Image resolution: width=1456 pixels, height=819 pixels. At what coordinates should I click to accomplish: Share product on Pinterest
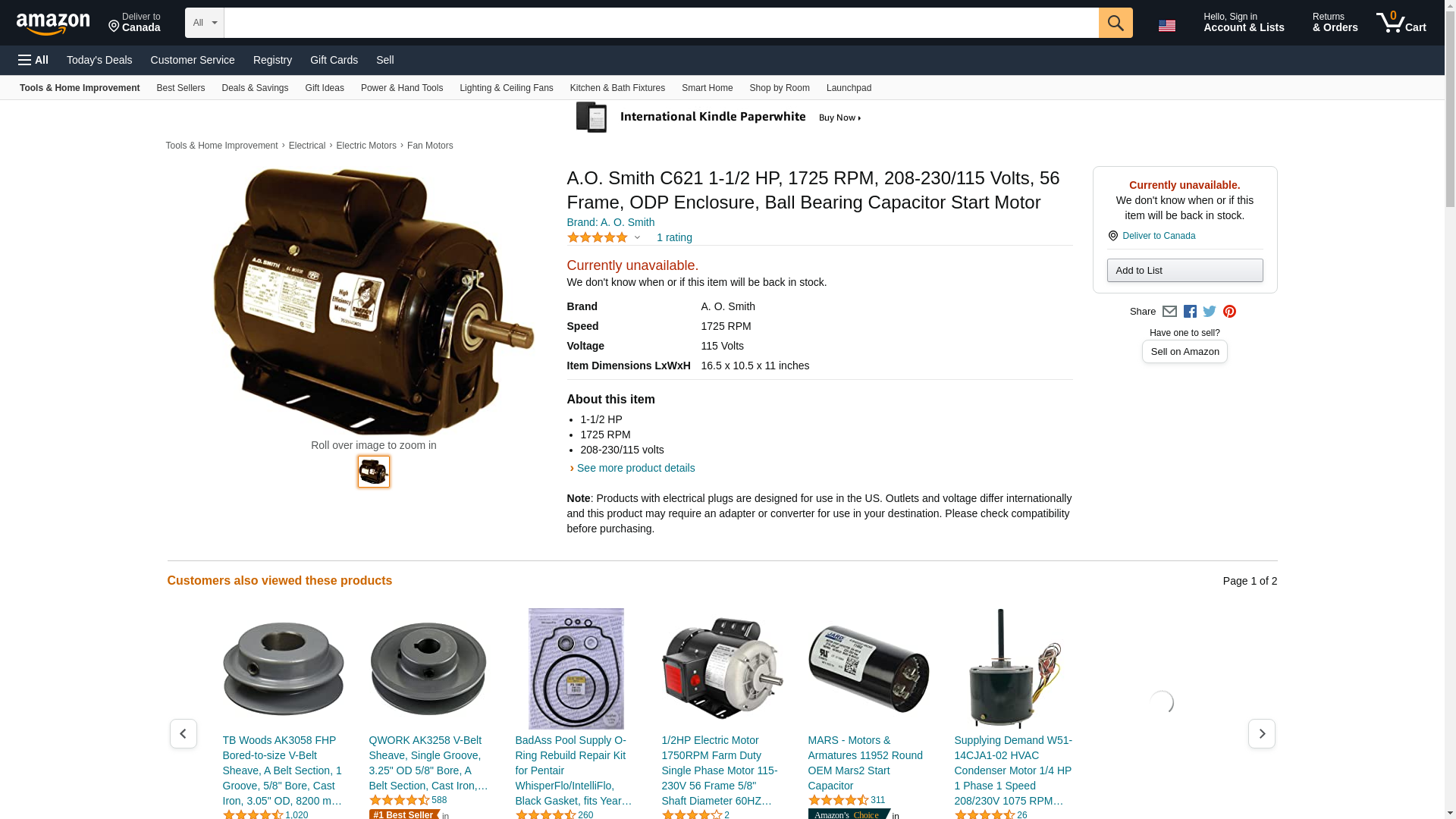click(1229, 312)
